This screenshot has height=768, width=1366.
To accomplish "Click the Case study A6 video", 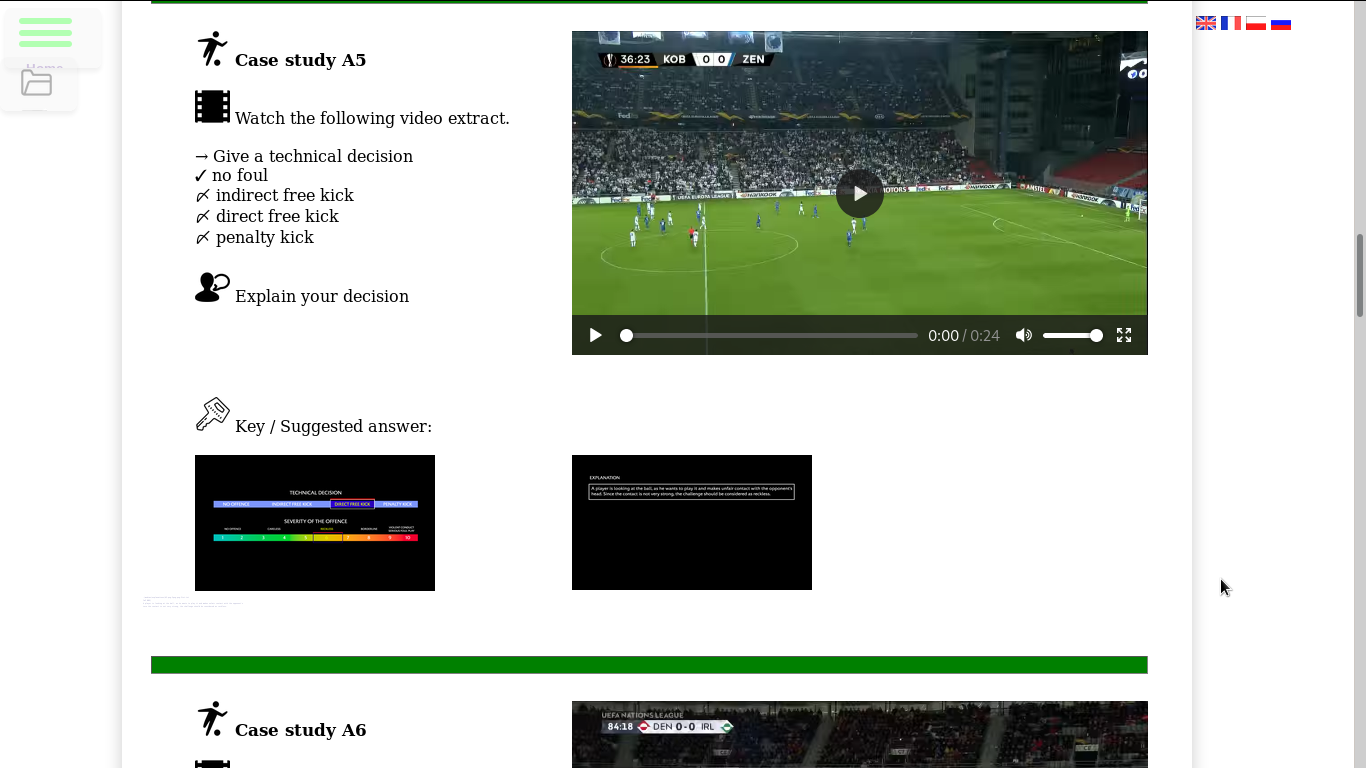I will pos(859,734).
